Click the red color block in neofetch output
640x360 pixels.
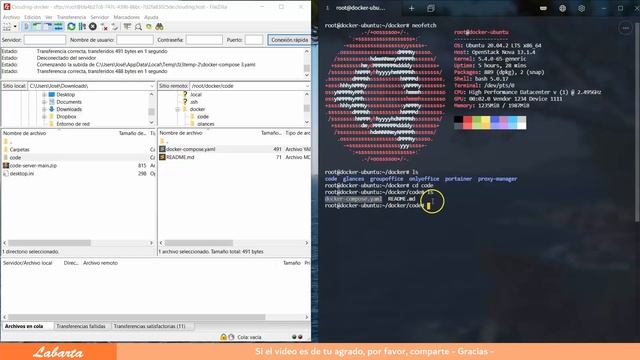point(467,122)
